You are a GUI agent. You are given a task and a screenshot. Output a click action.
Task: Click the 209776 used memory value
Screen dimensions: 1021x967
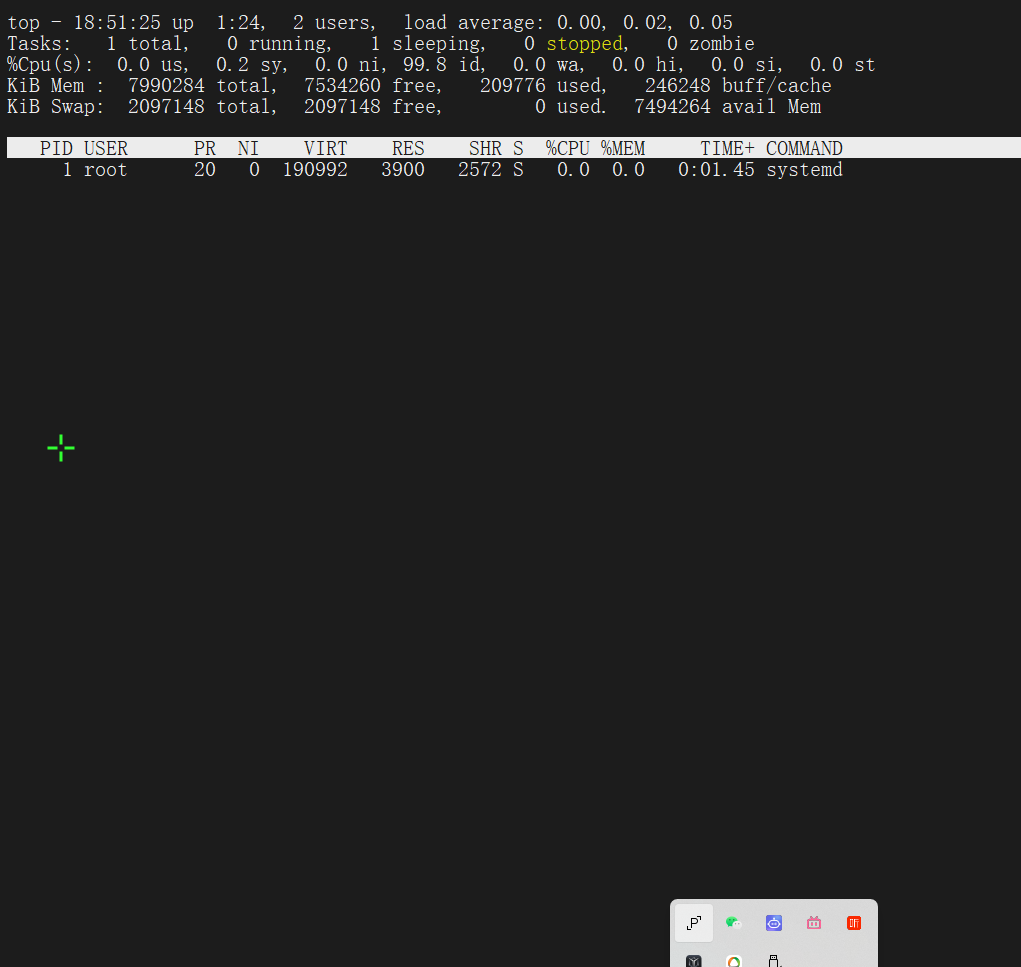click(512, 86)
